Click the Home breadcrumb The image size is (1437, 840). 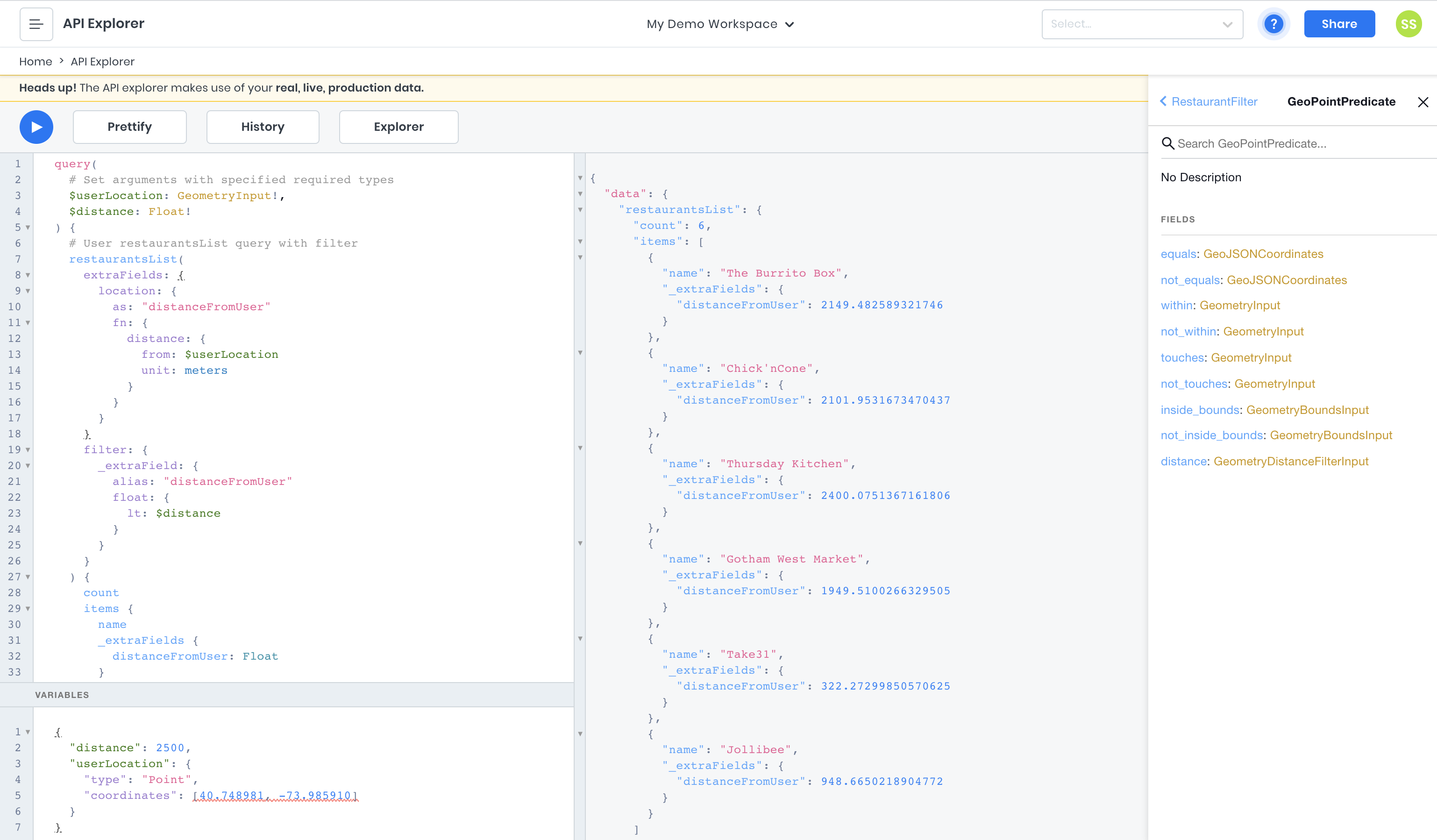pyautogui.click(x=36, y=61)
